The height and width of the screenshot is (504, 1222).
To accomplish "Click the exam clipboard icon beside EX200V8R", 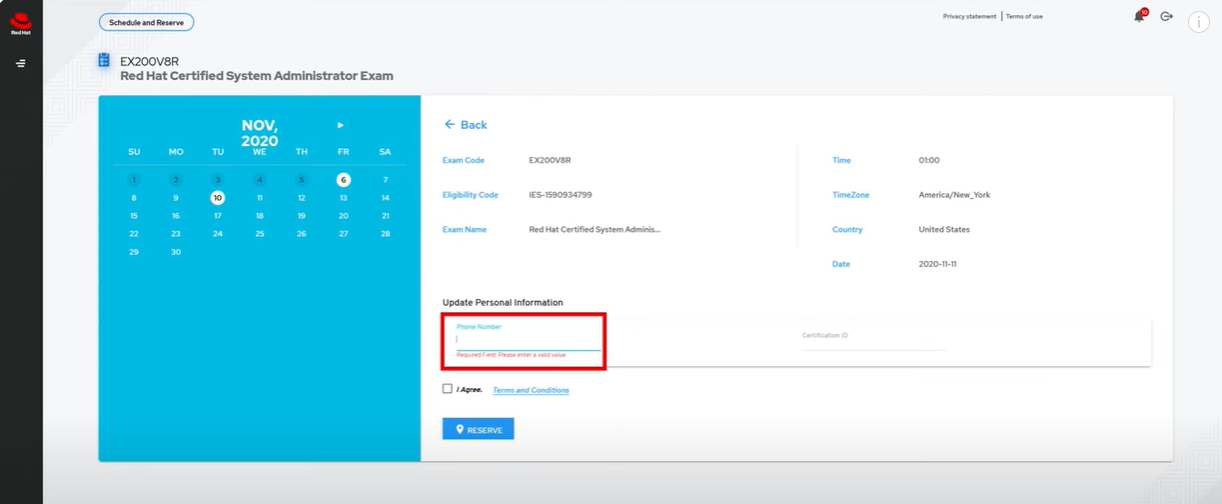I will pyautogui.click(x=104, y=61).
